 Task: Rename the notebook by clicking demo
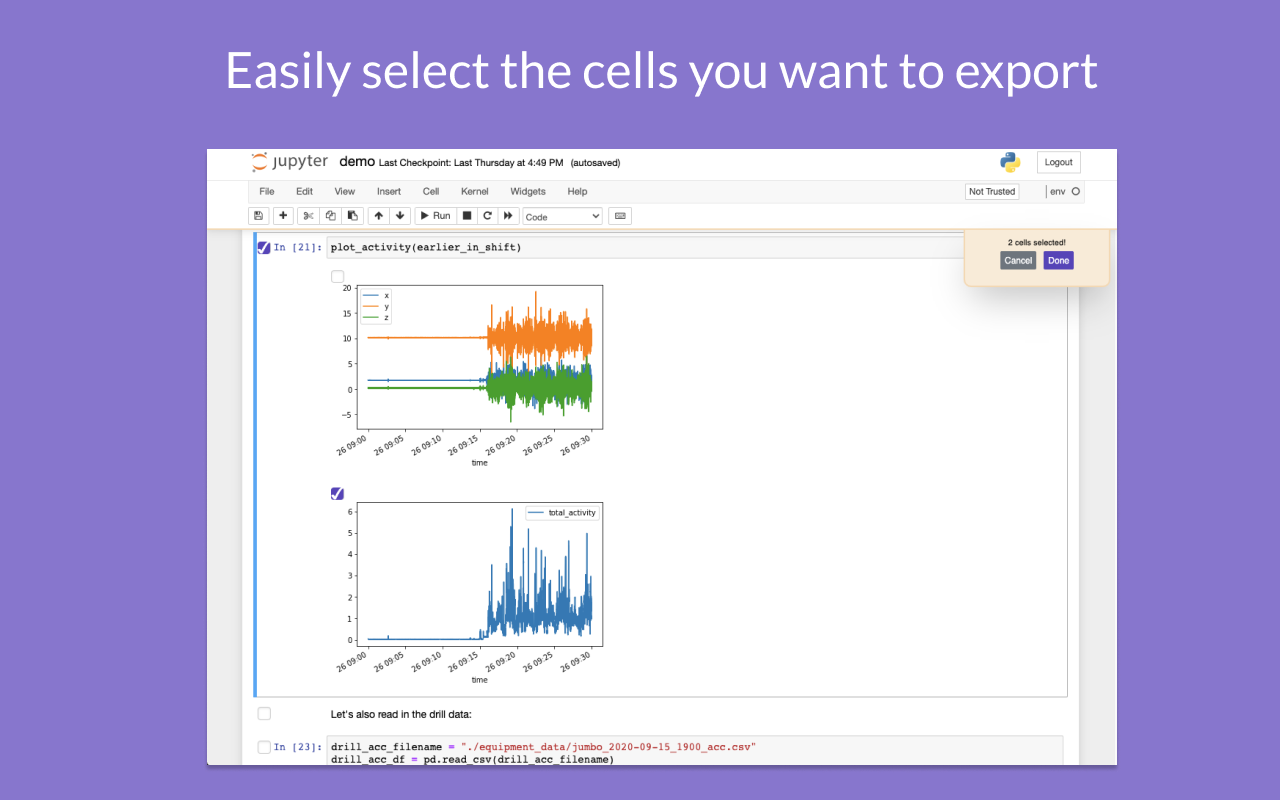click(357, 161)
